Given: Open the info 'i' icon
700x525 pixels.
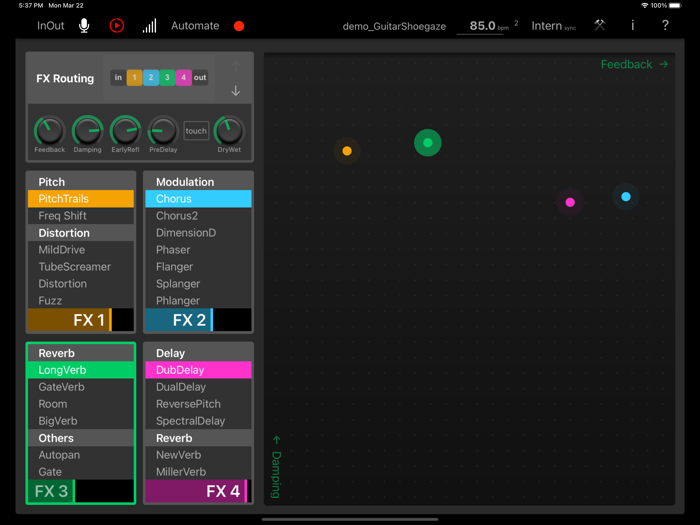Looking at the screenshot, I should (x=632, y=25).
